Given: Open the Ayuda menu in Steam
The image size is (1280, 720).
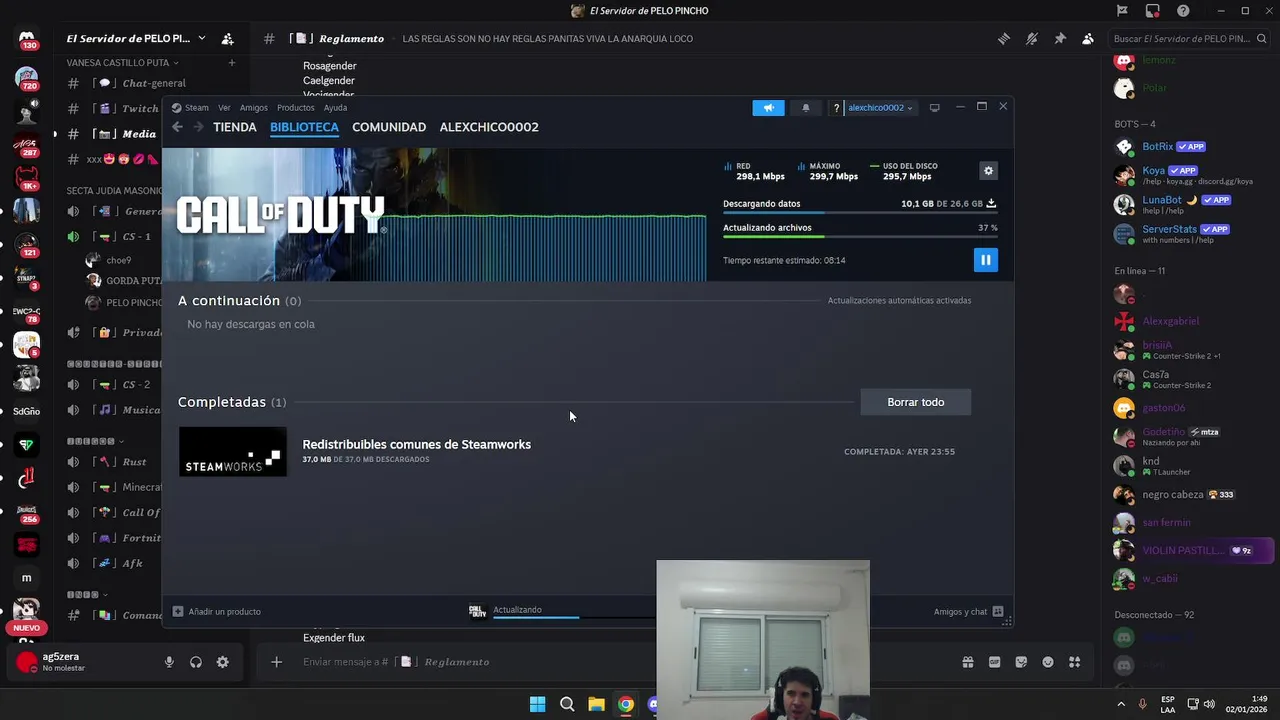Looking at the screenshot, I should tap(335, 108).
